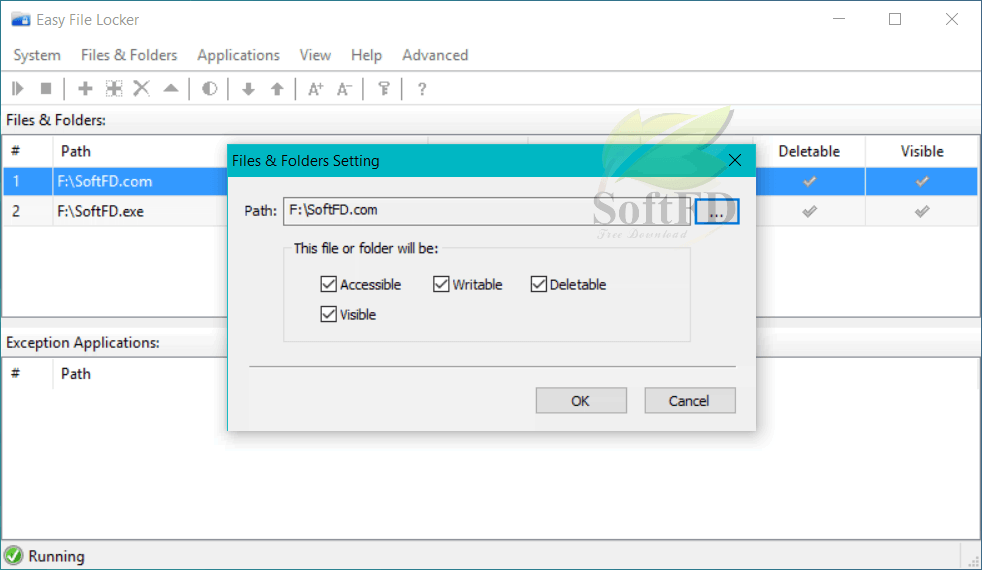
Task: Click the Easy File Locker title icon
Action: (x=21, y=19)
